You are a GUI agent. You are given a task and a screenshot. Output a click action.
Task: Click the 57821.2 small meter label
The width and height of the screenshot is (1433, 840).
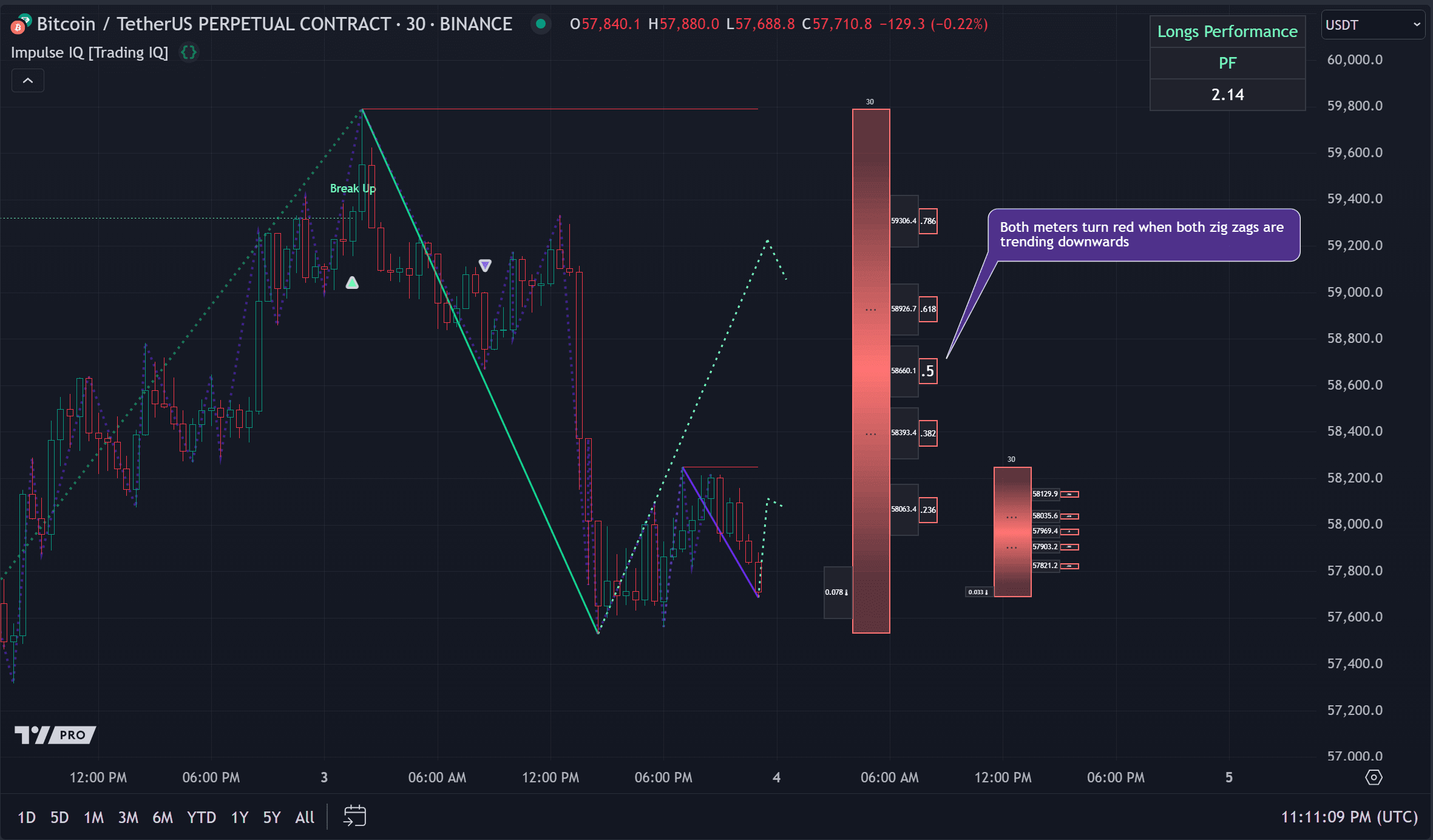[1045, 566]
